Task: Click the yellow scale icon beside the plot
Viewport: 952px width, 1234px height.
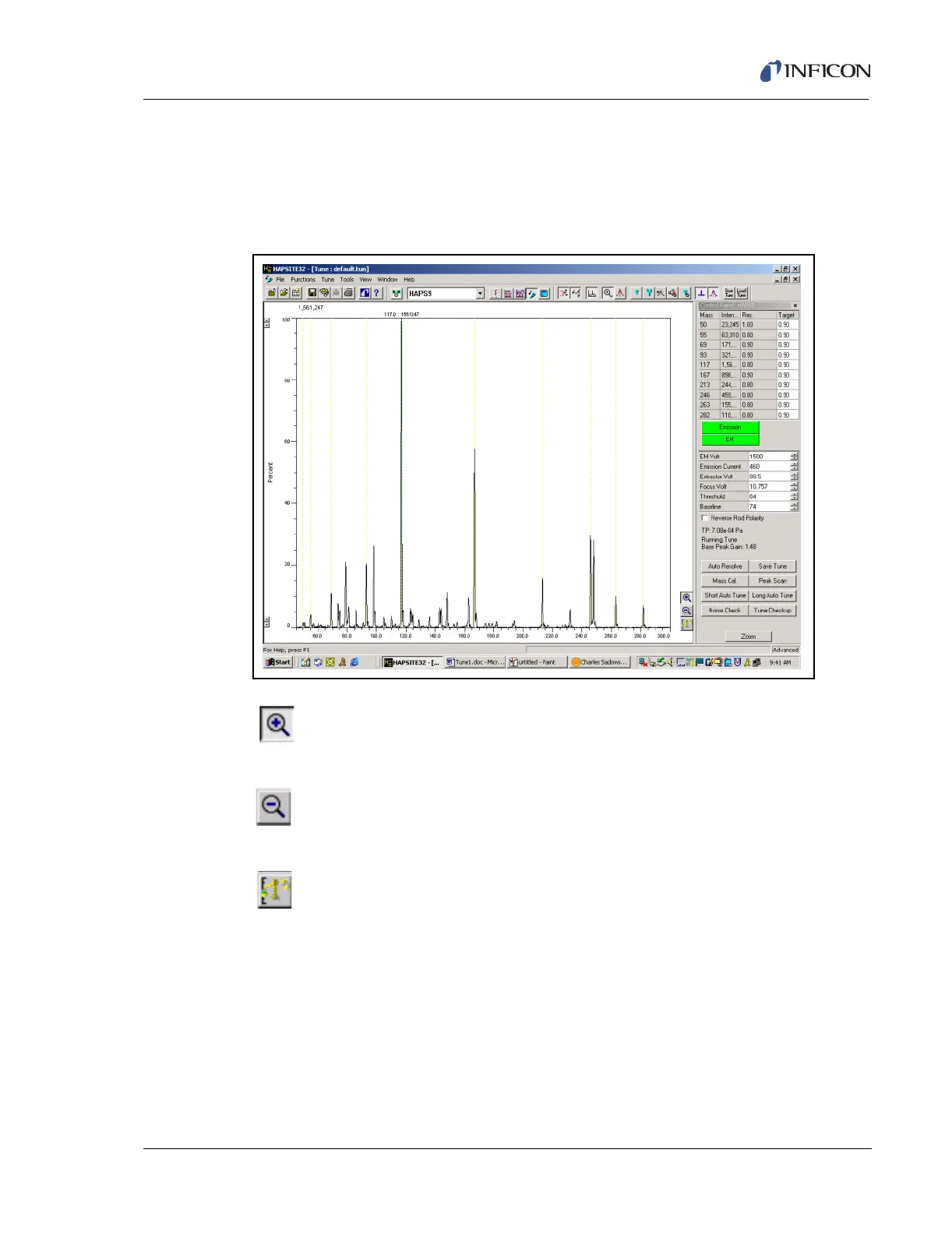Action: coord(686,624)
